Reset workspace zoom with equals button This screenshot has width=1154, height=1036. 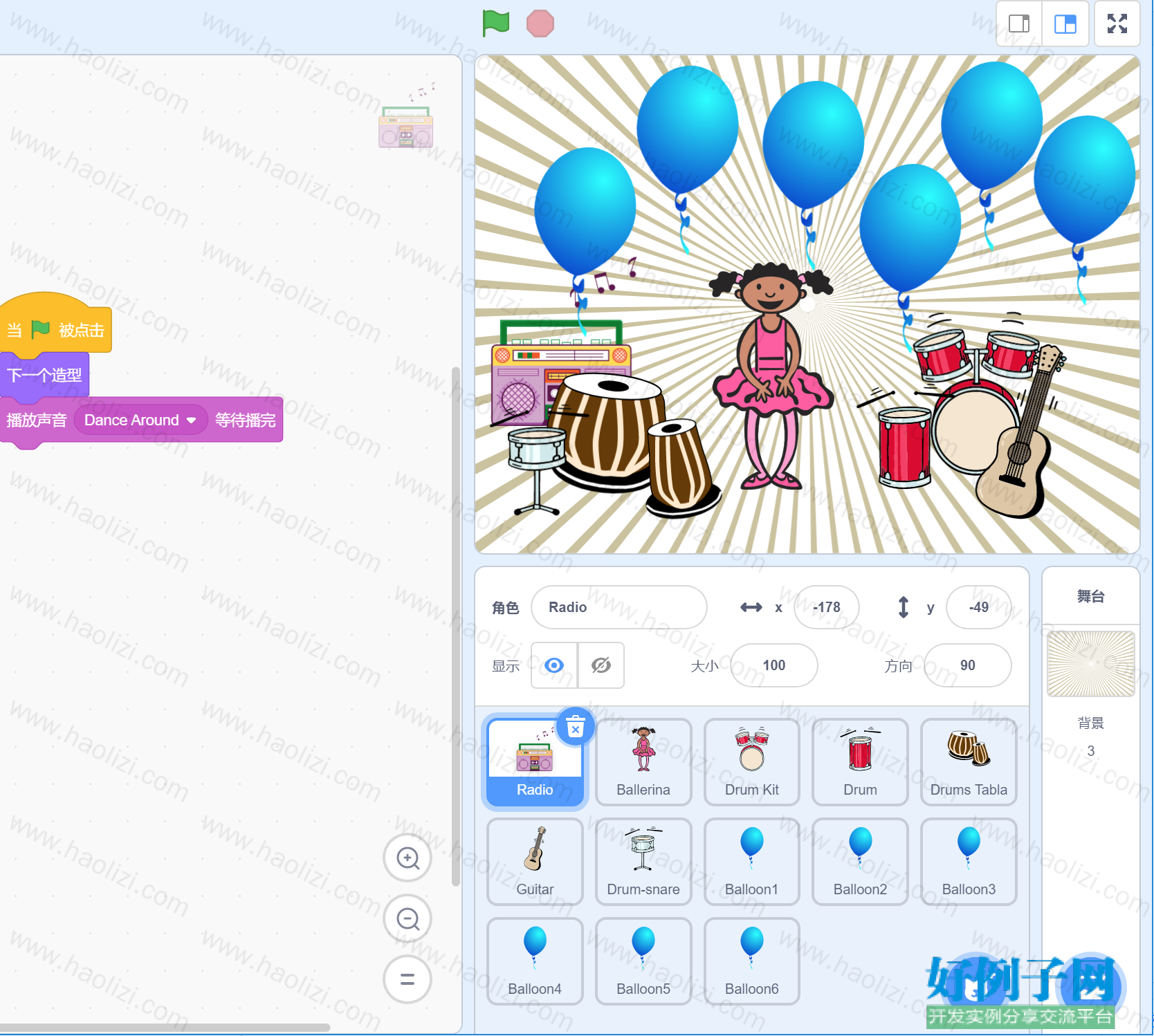[407, 979]
